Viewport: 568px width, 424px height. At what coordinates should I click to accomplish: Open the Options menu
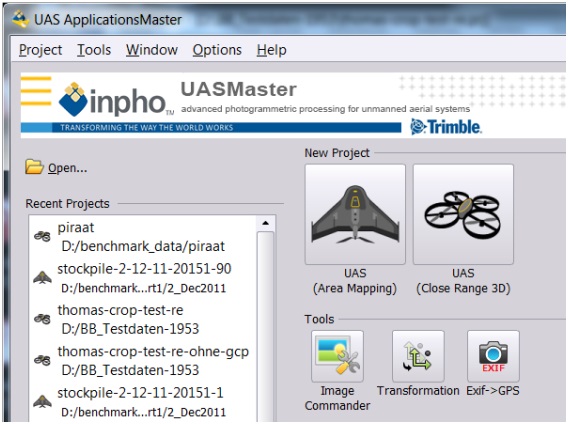click(x=217, y=50)
